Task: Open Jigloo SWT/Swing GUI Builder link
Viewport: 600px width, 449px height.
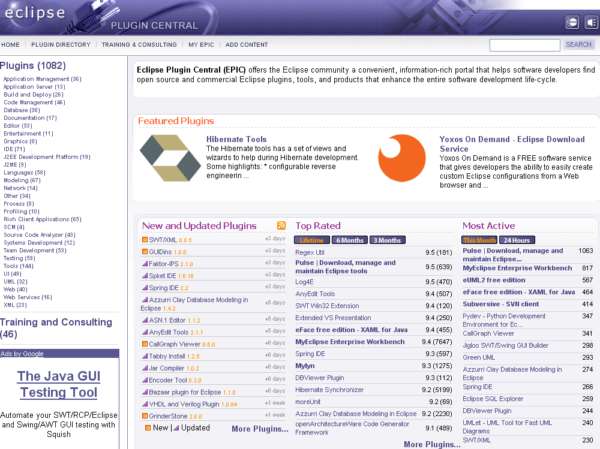Action: pos(505,346)
